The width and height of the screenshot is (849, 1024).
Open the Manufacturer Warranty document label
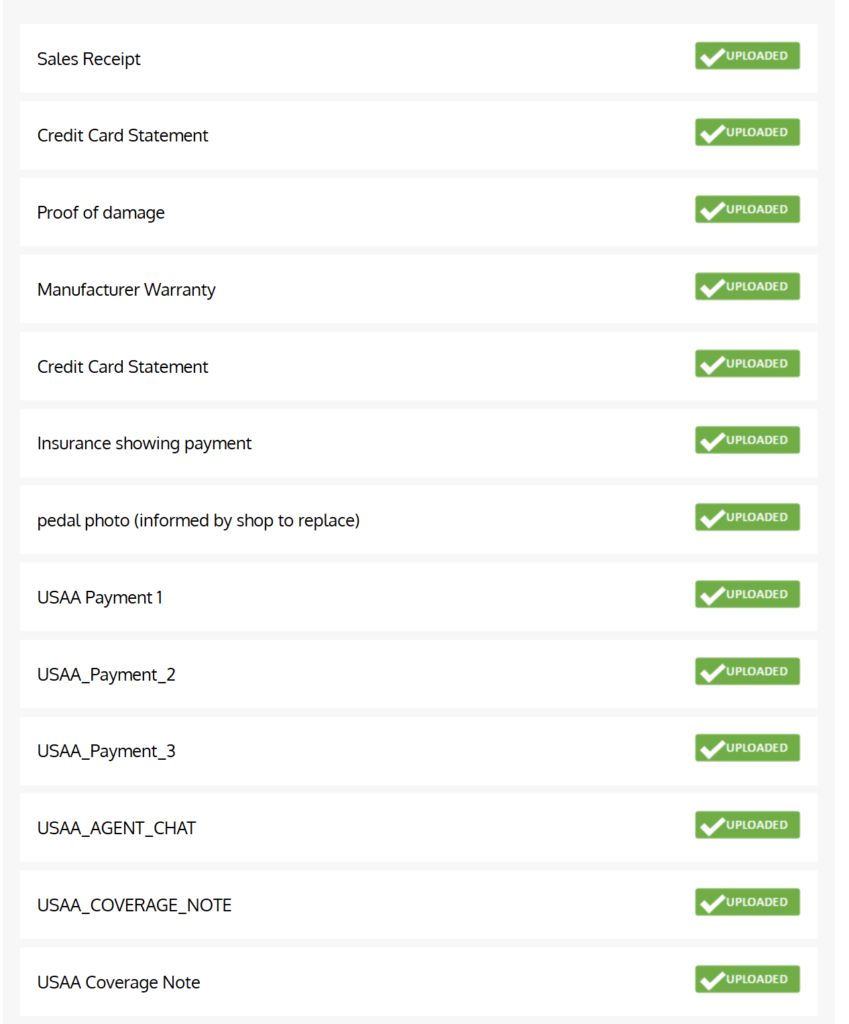[126, 290]
